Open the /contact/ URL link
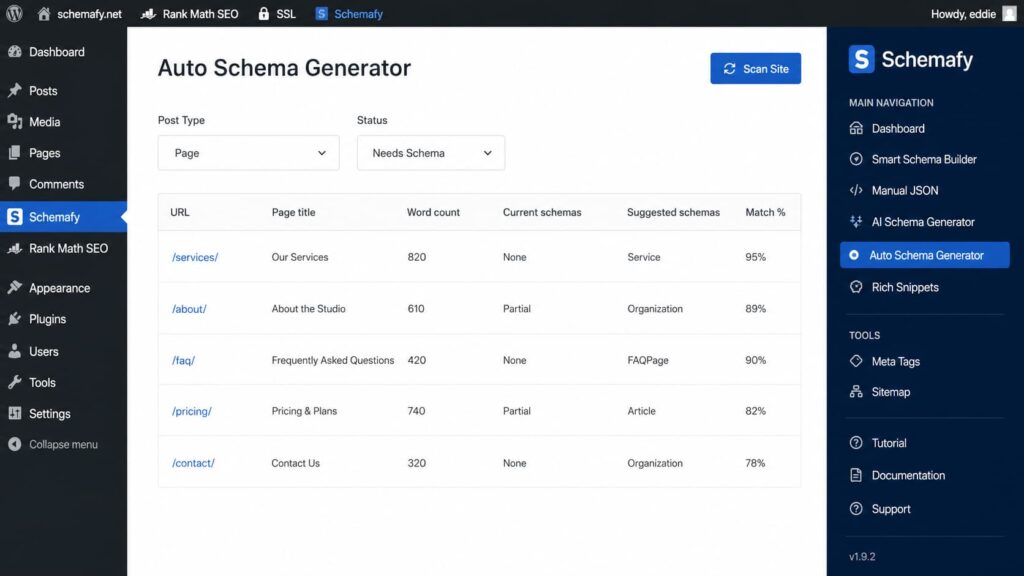The width and height of the screenshot is (1024, 576). [x=193, y=463]
